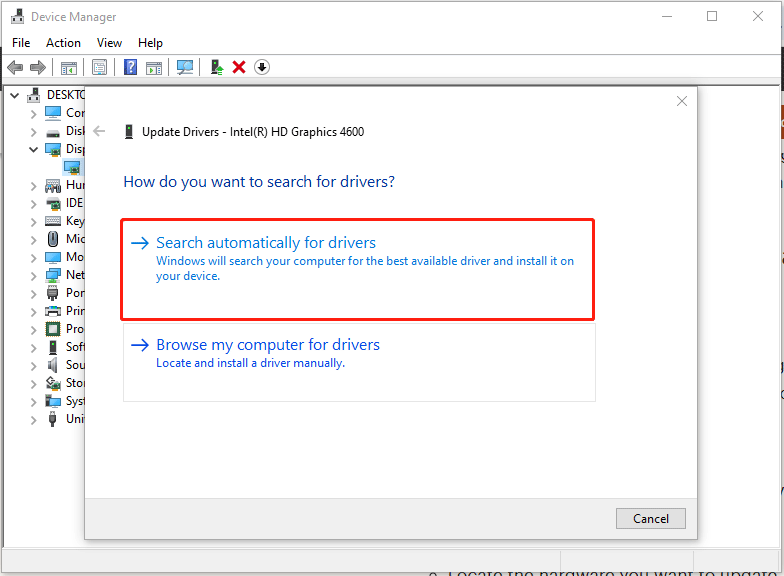
Task: Toggle the console tree pane icon
Action: (x=68, y=68)
